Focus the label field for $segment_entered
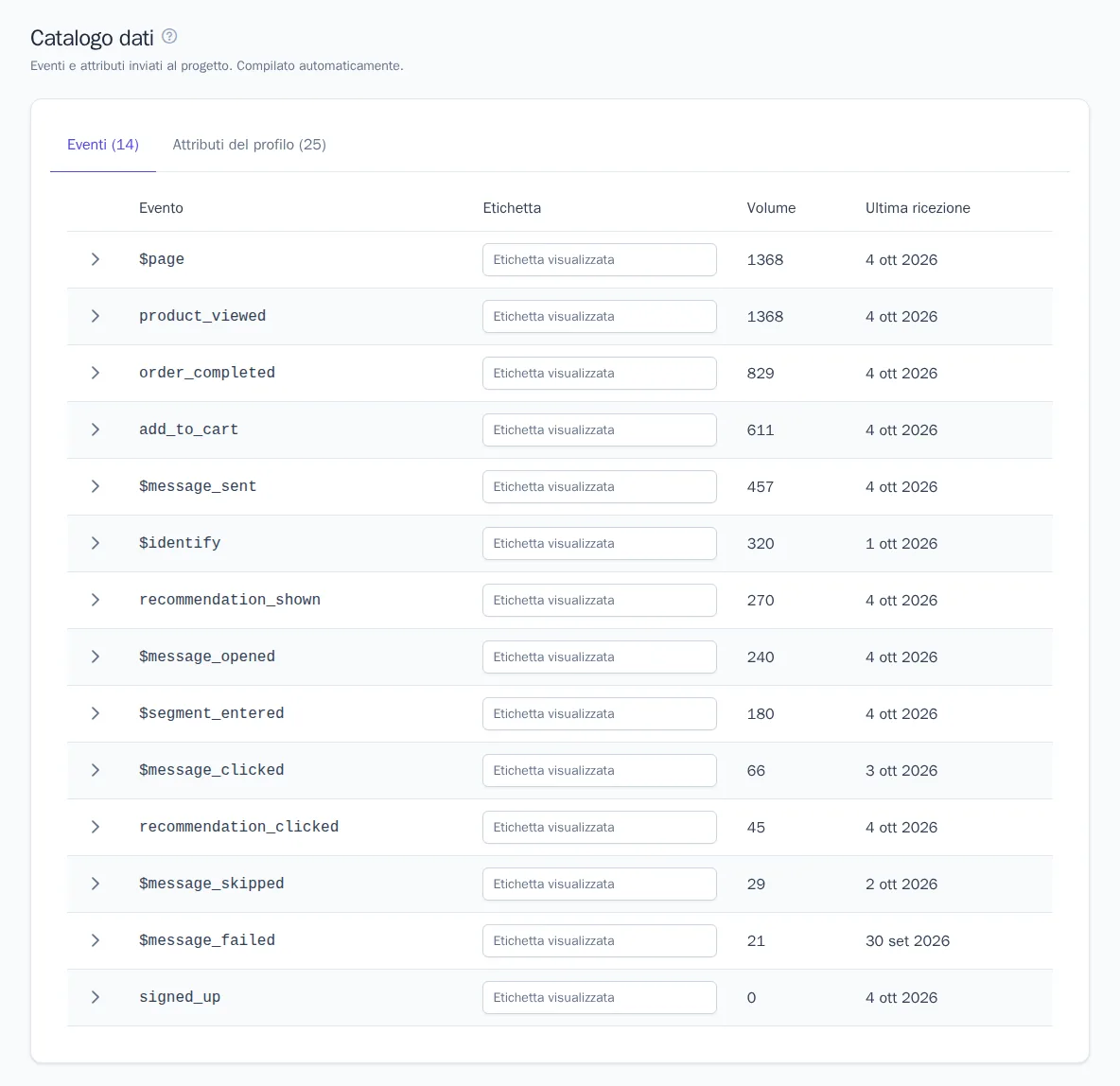 [600, 714]
